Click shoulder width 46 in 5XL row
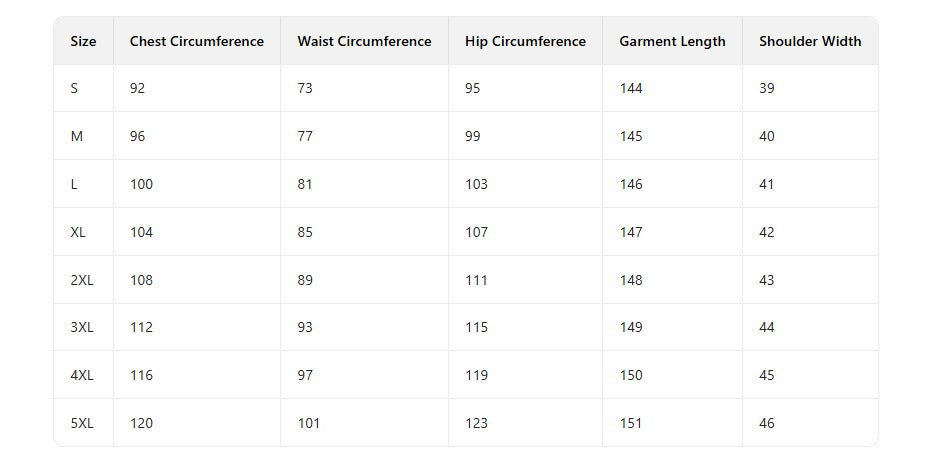 767,423
